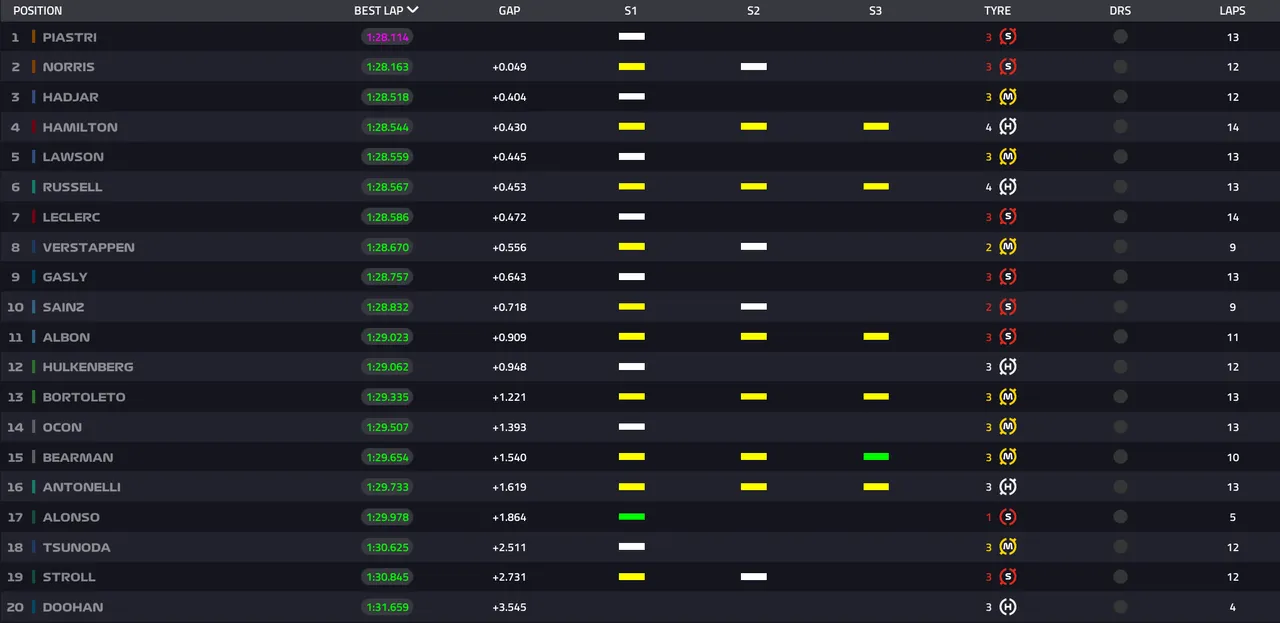
Task: Click Alonso's green S1 sector bar
Action: click(x=631, y=517)
